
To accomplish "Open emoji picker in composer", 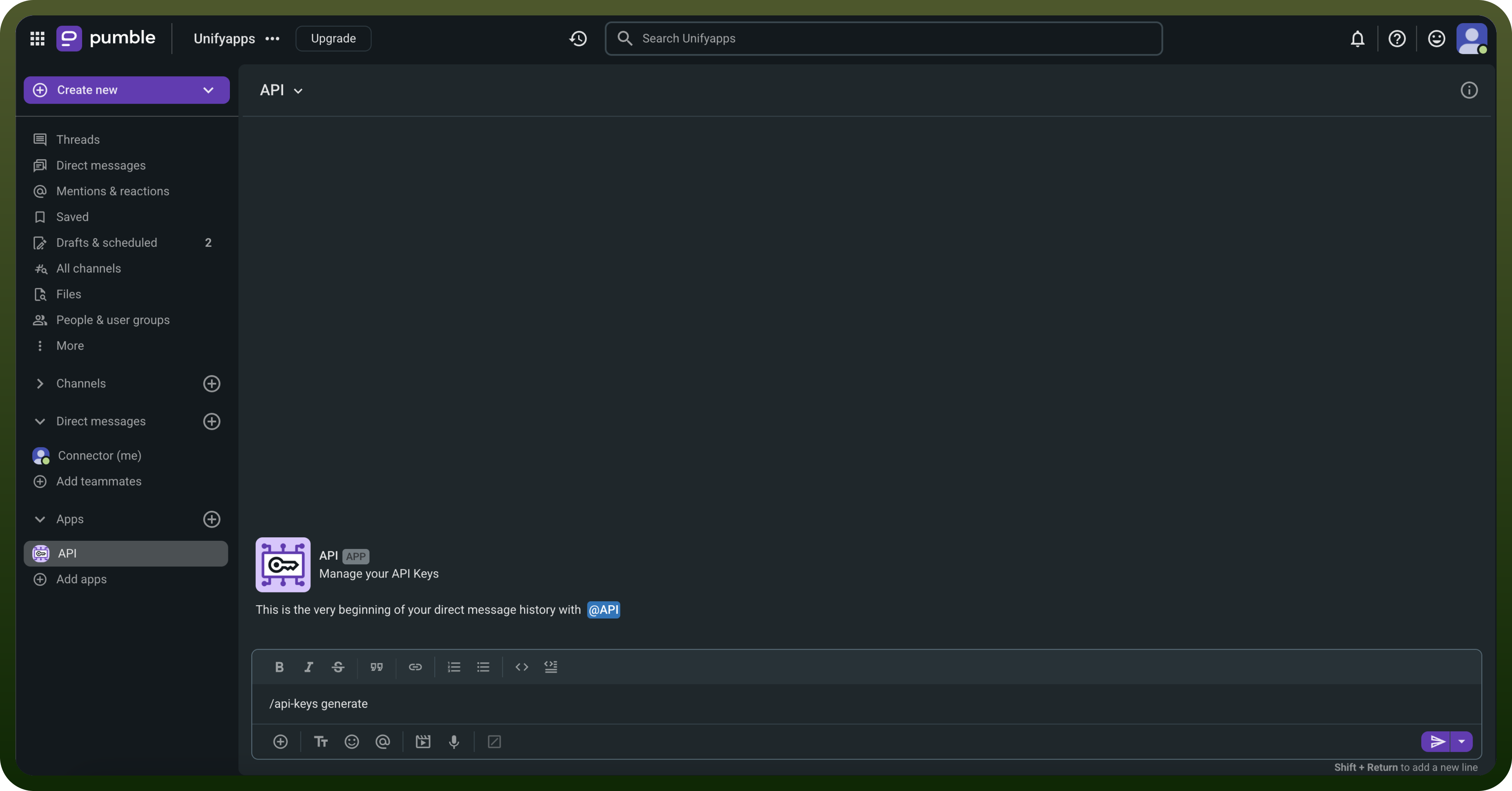I will [x=352, y=742].
